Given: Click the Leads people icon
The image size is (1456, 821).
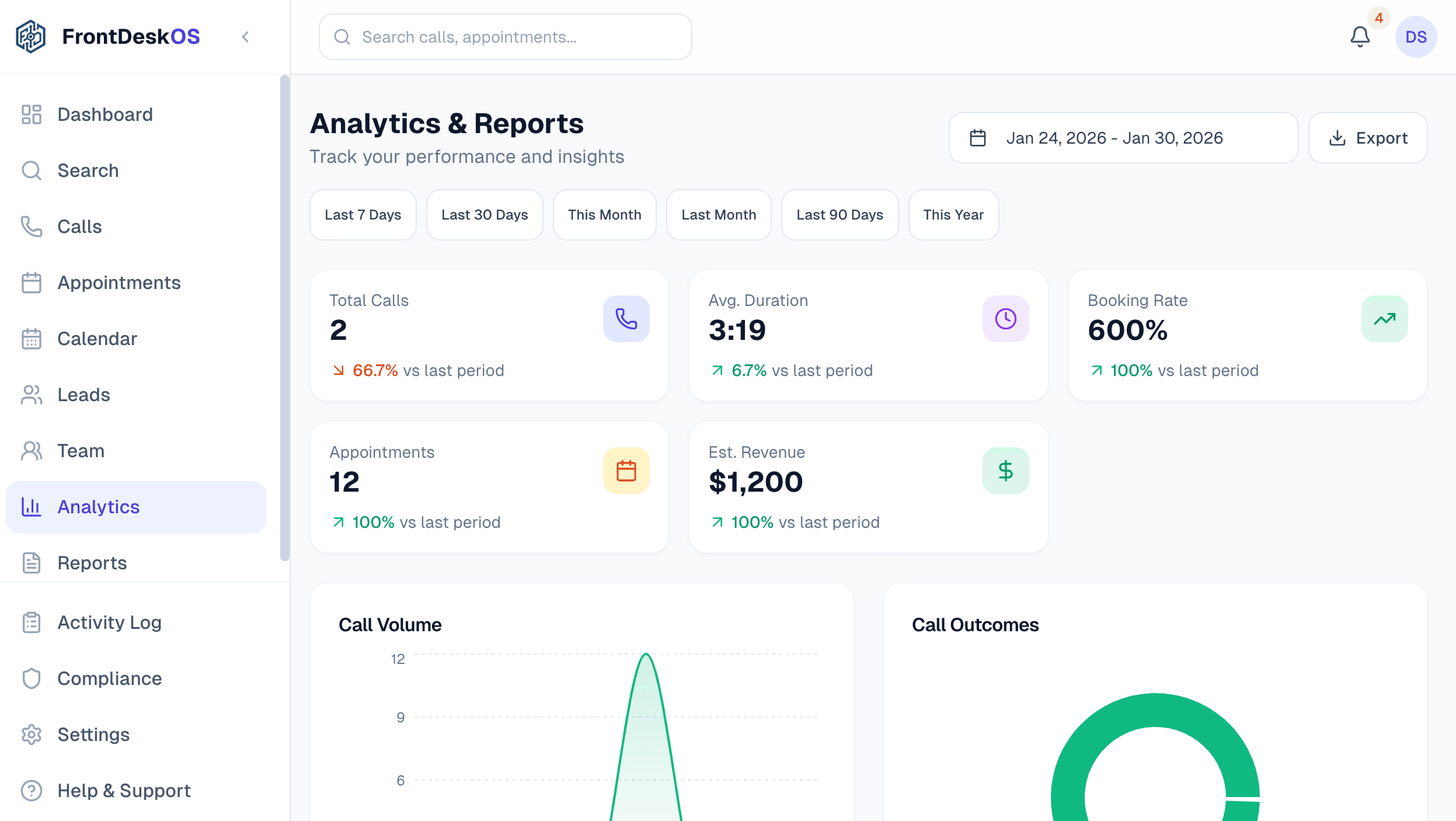Looking at the screenshot, I should point(32,395).
